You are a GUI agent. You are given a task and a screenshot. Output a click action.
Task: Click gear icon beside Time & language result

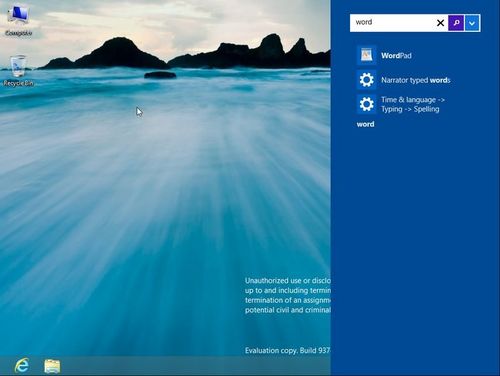tap(366, 104)
